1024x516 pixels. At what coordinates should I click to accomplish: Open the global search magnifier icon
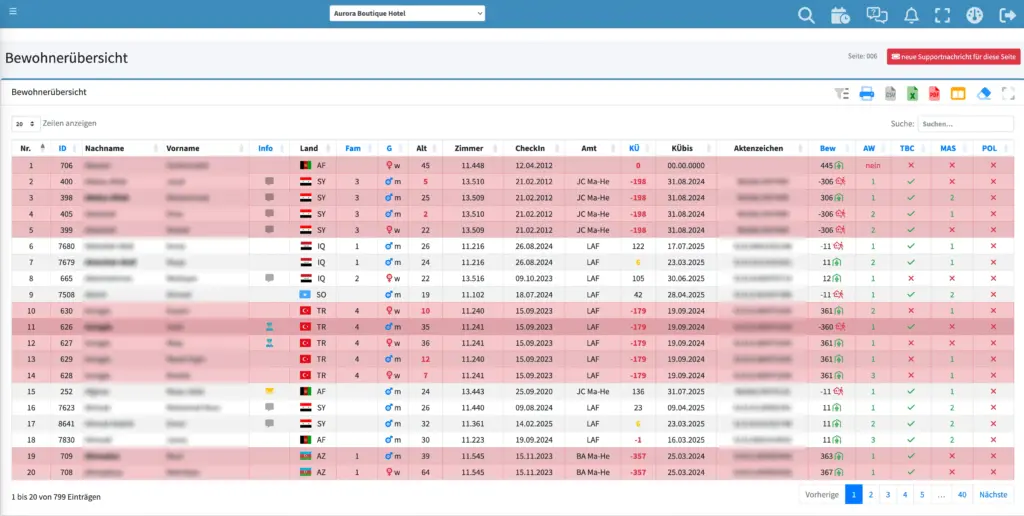point(807,16)
